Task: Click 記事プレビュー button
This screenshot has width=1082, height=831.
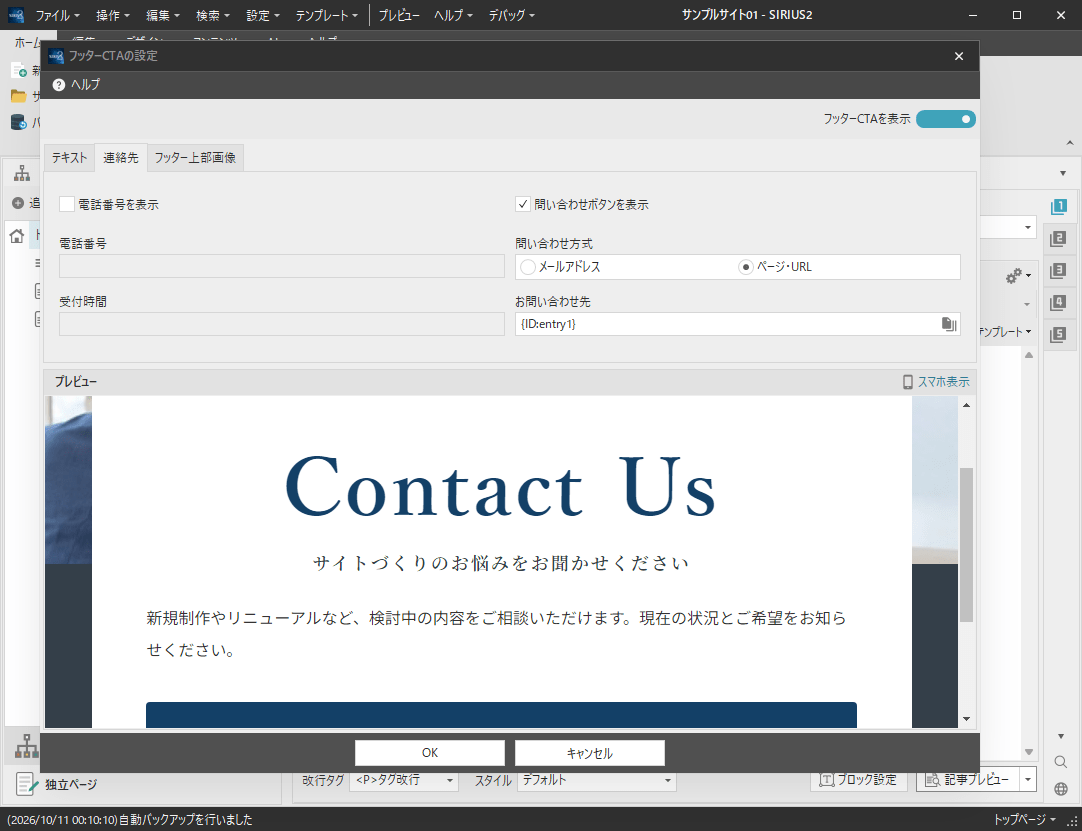Action: coord(967,780)
